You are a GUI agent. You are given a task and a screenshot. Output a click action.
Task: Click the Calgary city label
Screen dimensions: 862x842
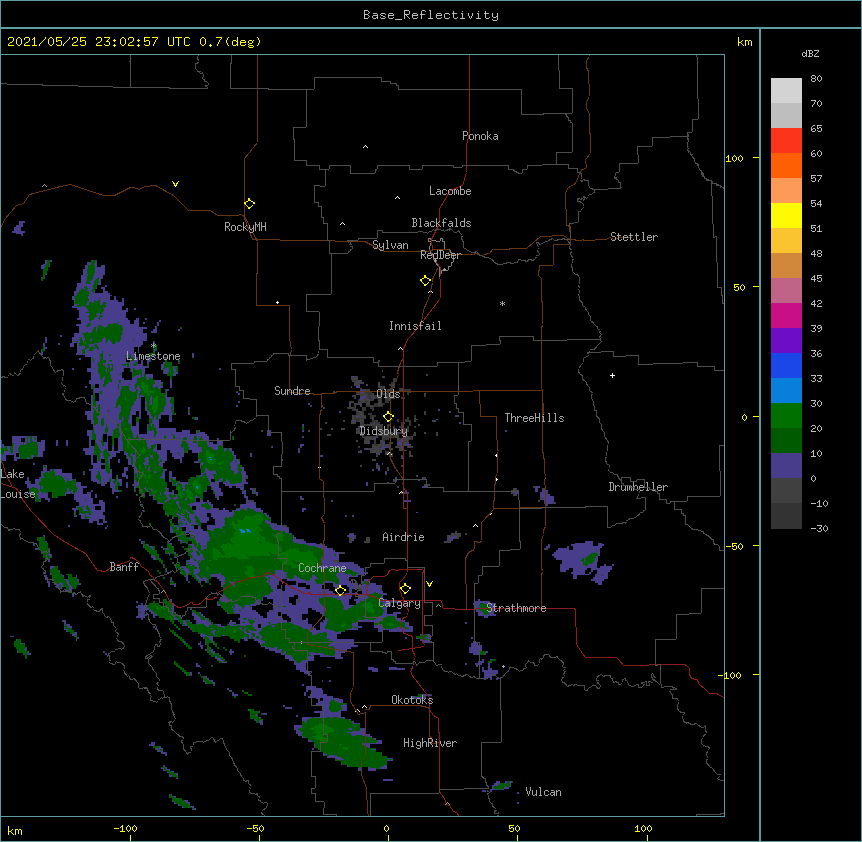(x=400, y=603)
